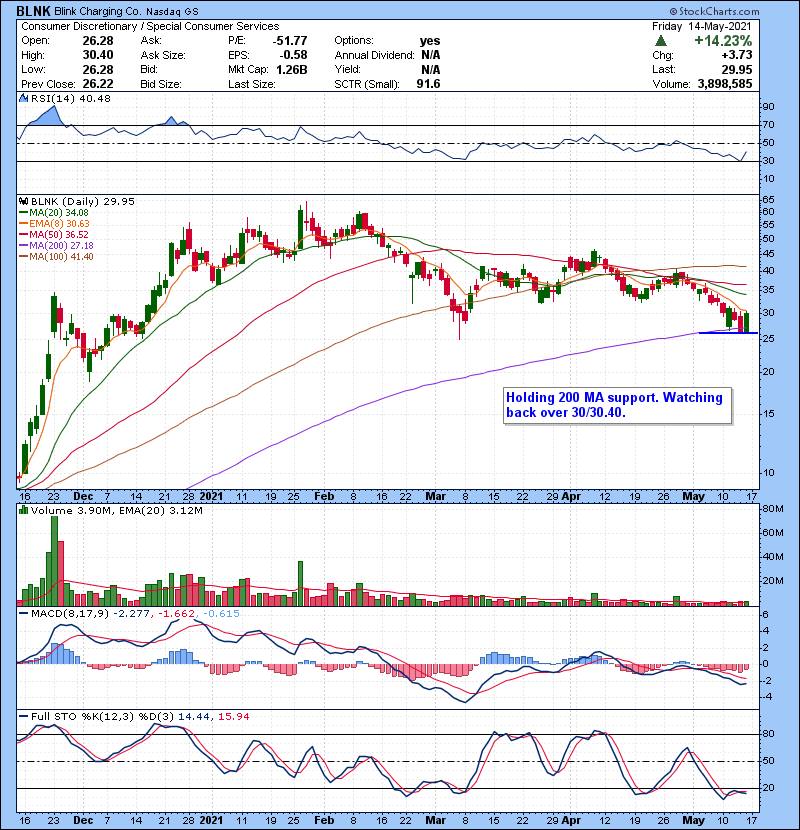The image size is (800, 830).
Task: Select the BLNK ticker symbol in header
Action: tap(33, 11)
